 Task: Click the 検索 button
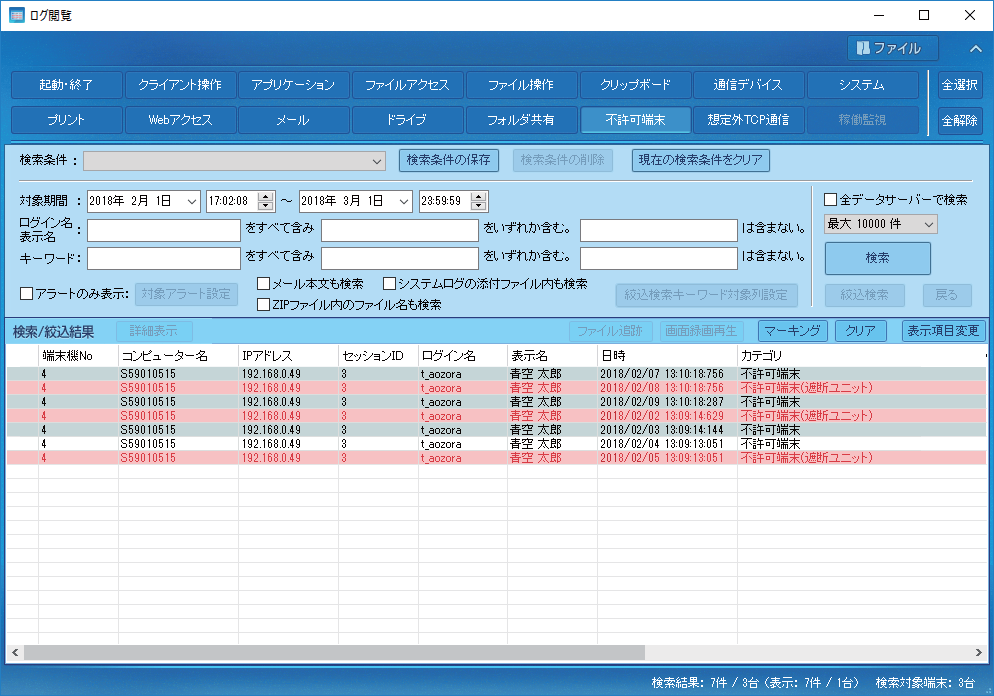[x=877, y=258]
